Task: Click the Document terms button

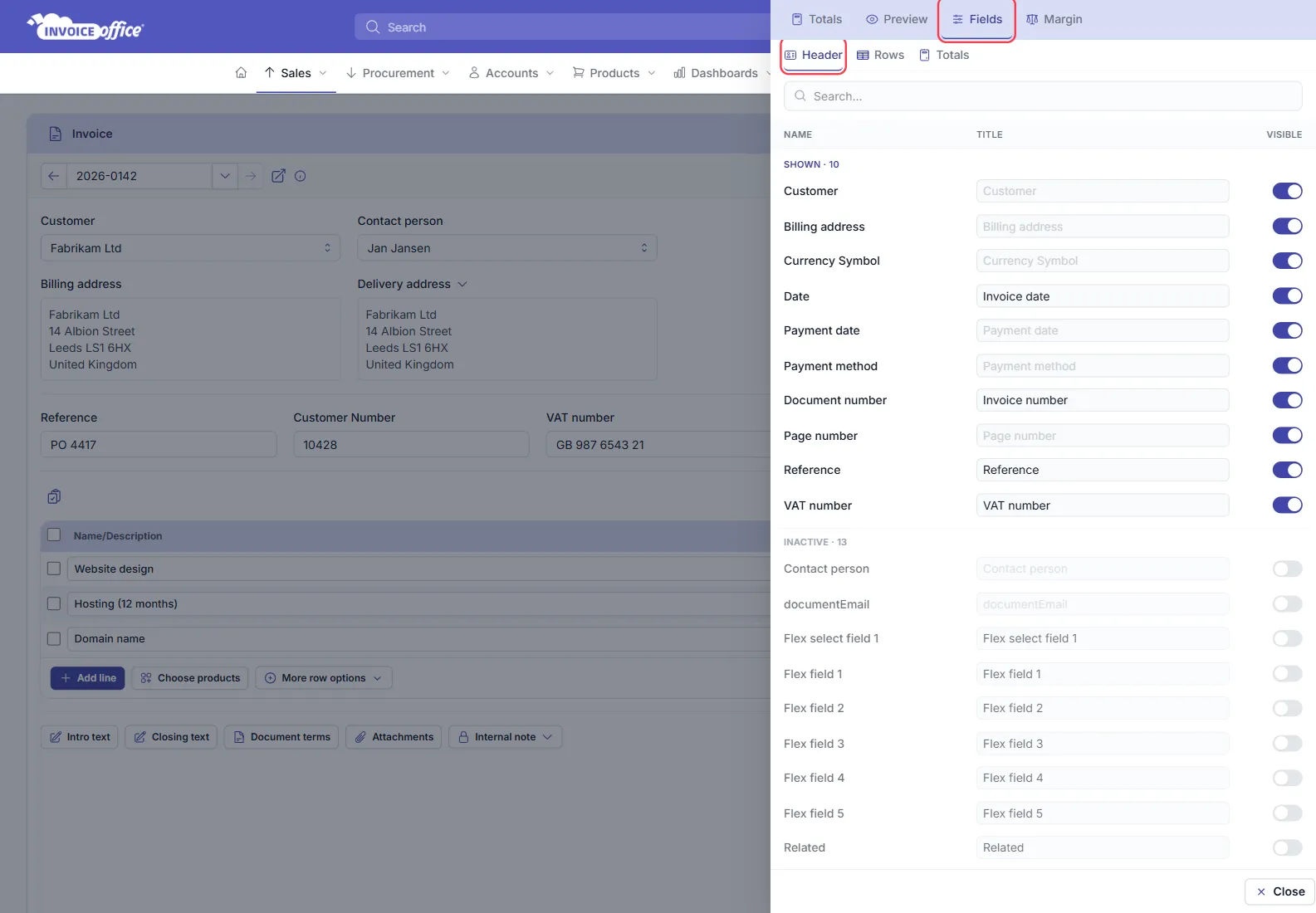Action: coord(281,737)
